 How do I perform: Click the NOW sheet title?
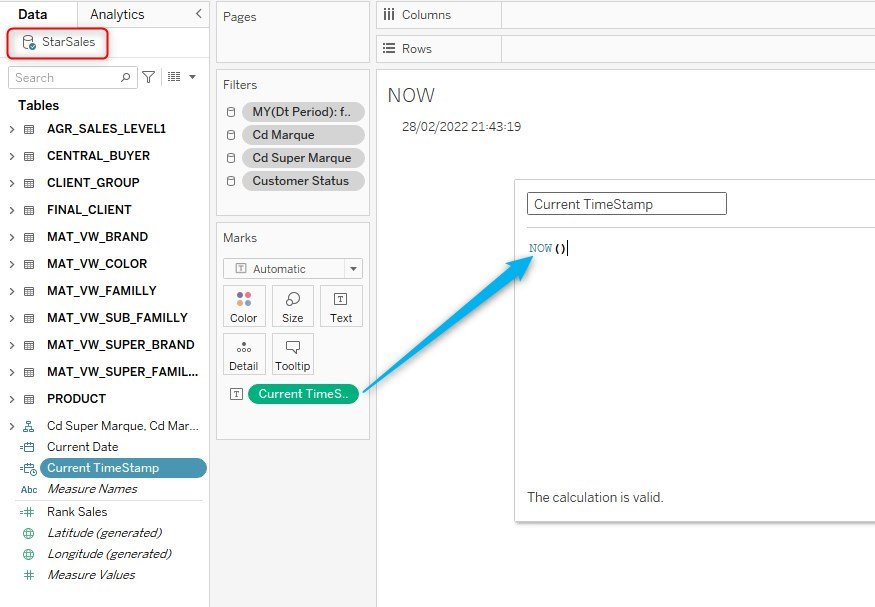point(411,95)
